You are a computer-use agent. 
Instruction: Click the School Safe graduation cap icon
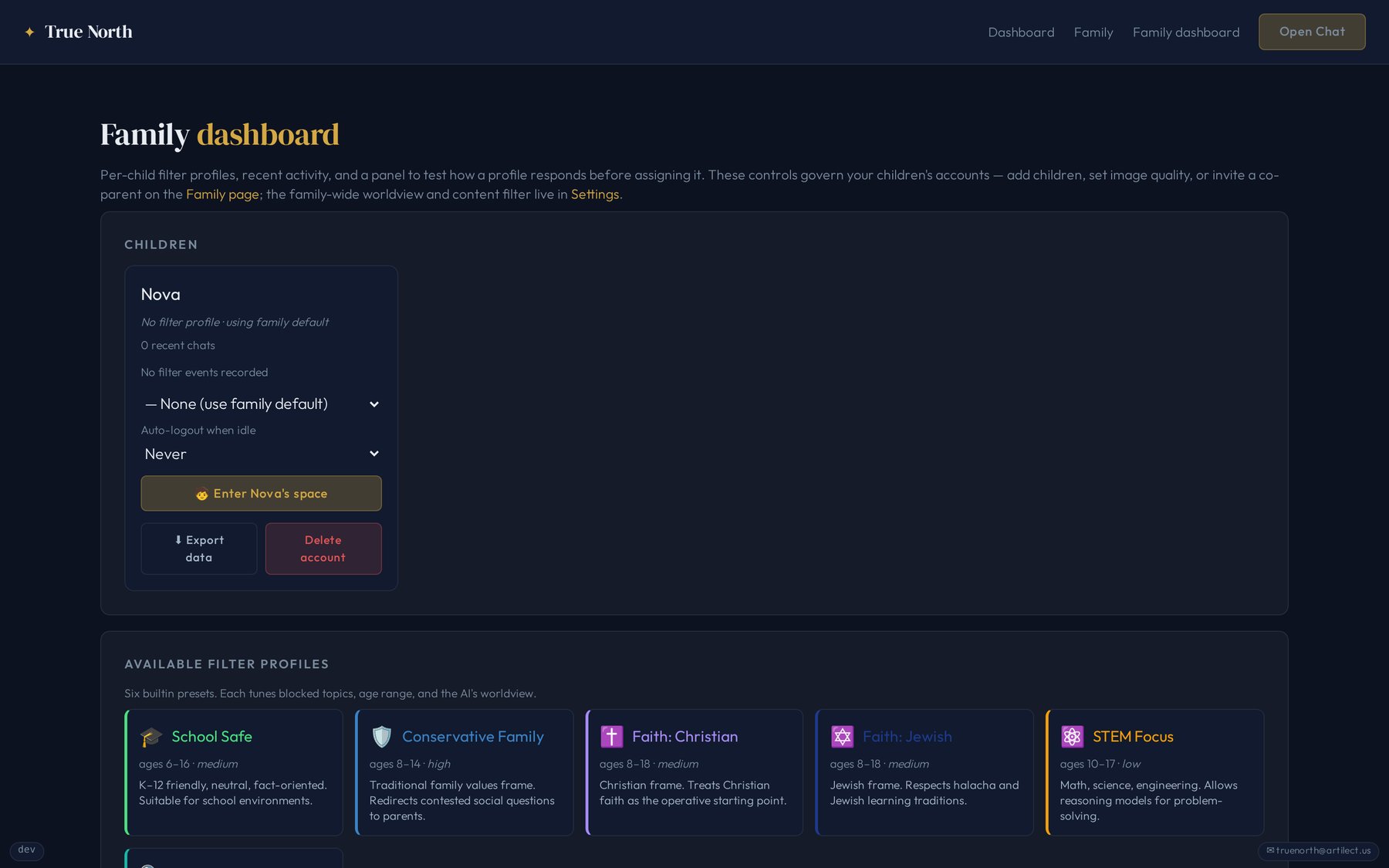[x=151, y=737]
